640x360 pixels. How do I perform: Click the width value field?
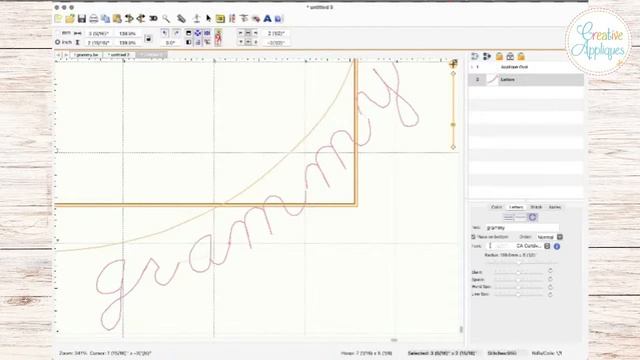pos(98,33)
